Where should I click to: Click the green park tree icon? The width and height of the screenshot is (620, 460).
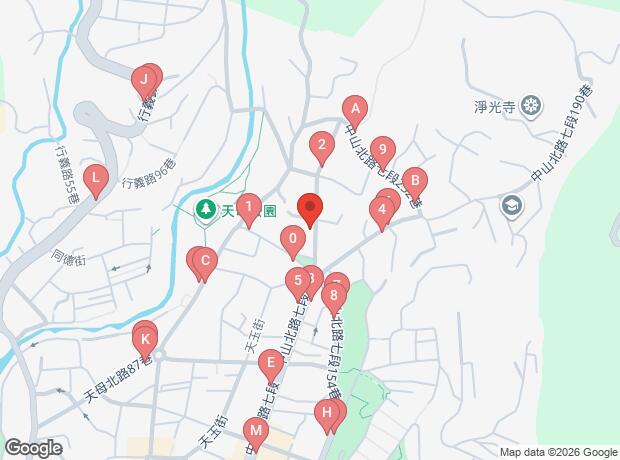tap(206, 209)
